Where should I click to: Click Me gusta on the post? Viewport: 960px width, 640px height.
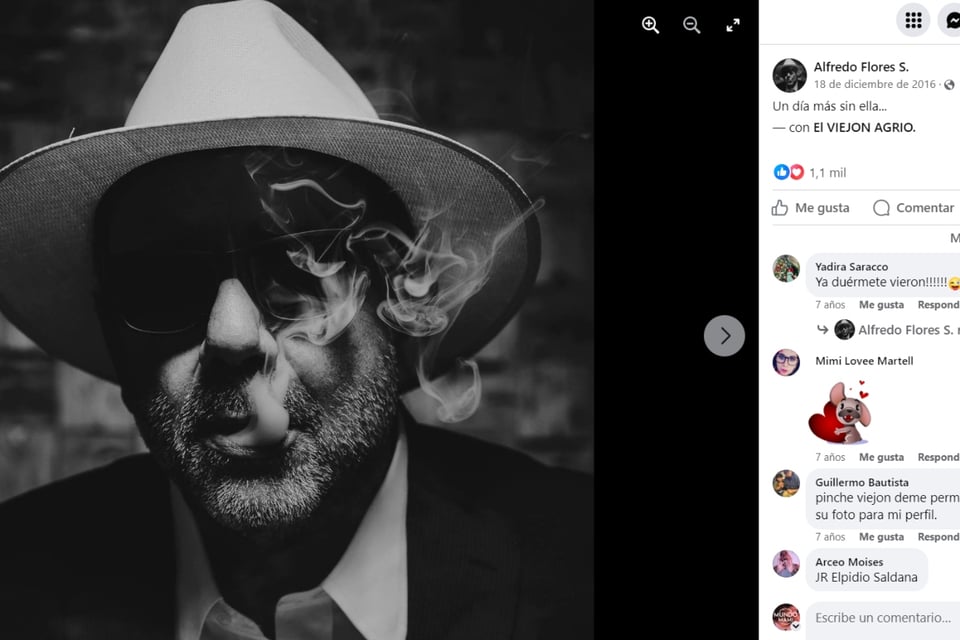[811, 208]
